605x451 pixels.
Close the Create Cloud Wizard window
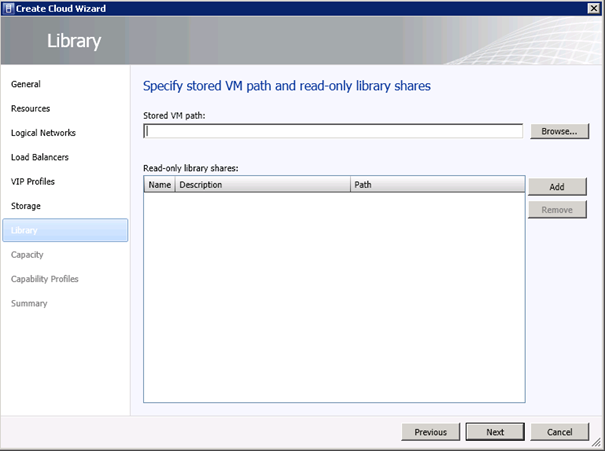pos(593,8)
